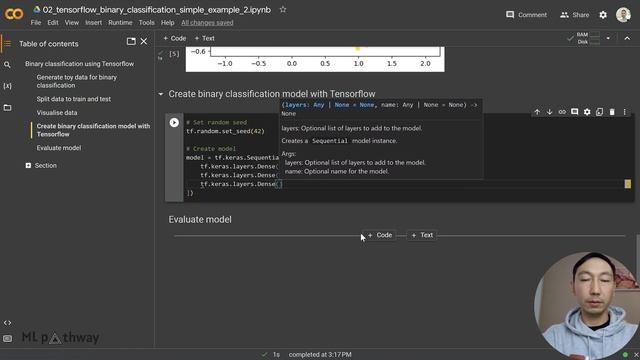
Task: Open the Find and replace search icon
Action: click(7, 64)
